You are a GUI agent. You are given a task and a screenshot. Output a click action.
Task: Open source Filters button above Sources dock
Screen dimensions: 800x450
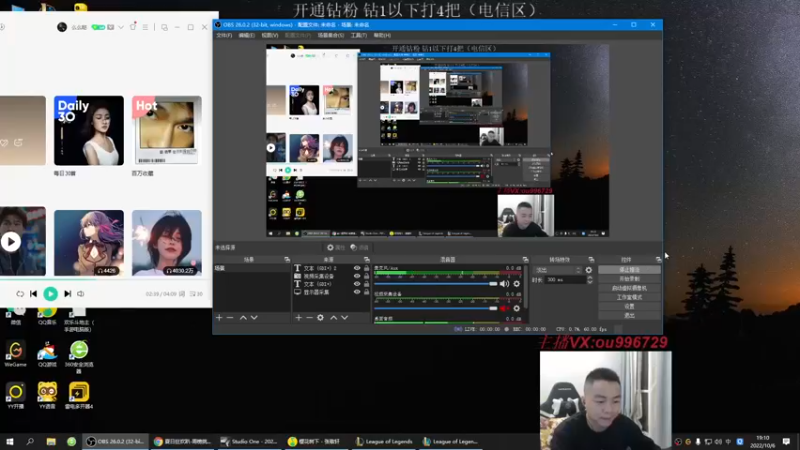click(x=360, y=247)
